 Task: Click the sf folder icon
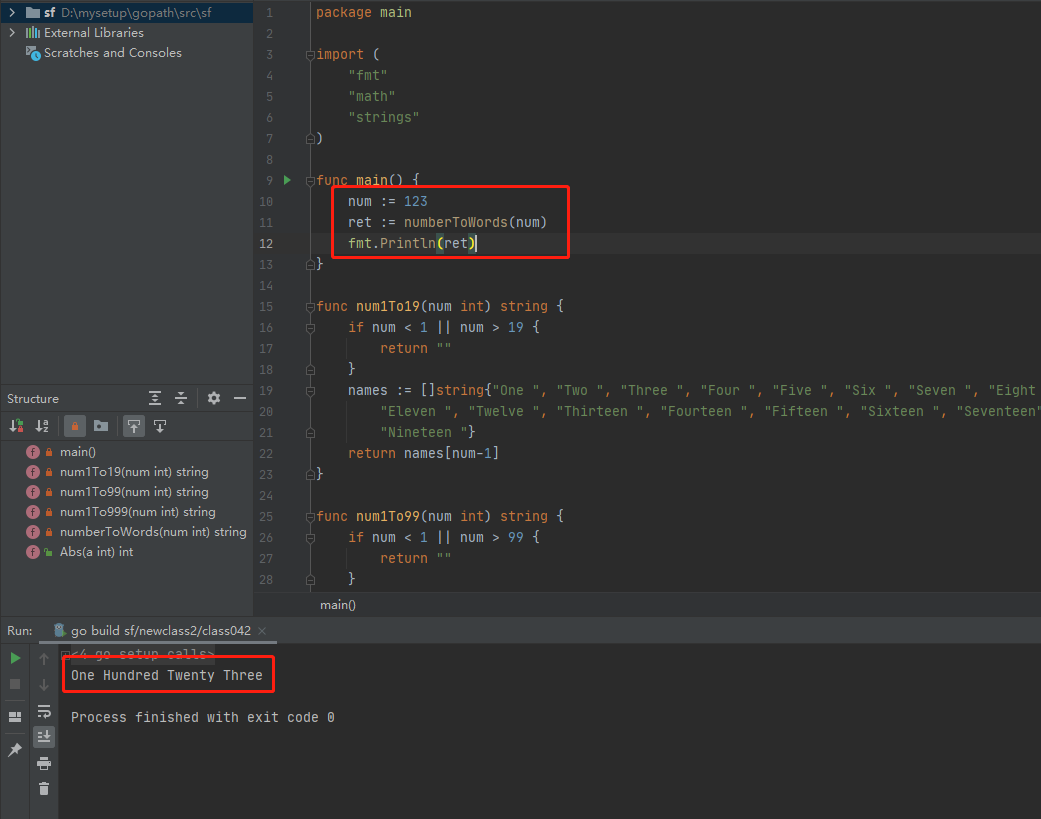(33, 13)
